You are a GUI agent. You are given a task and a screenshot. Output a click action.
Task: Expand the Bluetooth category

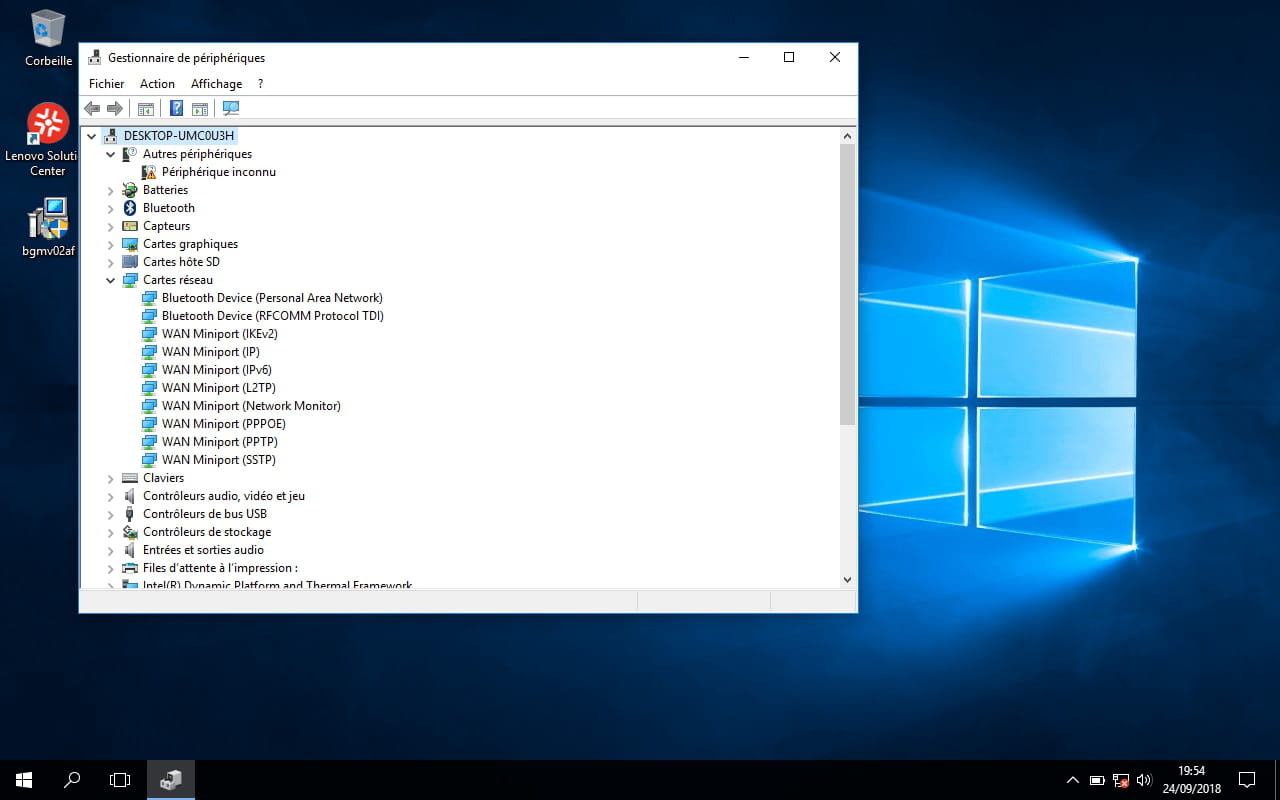coord(111,208)
